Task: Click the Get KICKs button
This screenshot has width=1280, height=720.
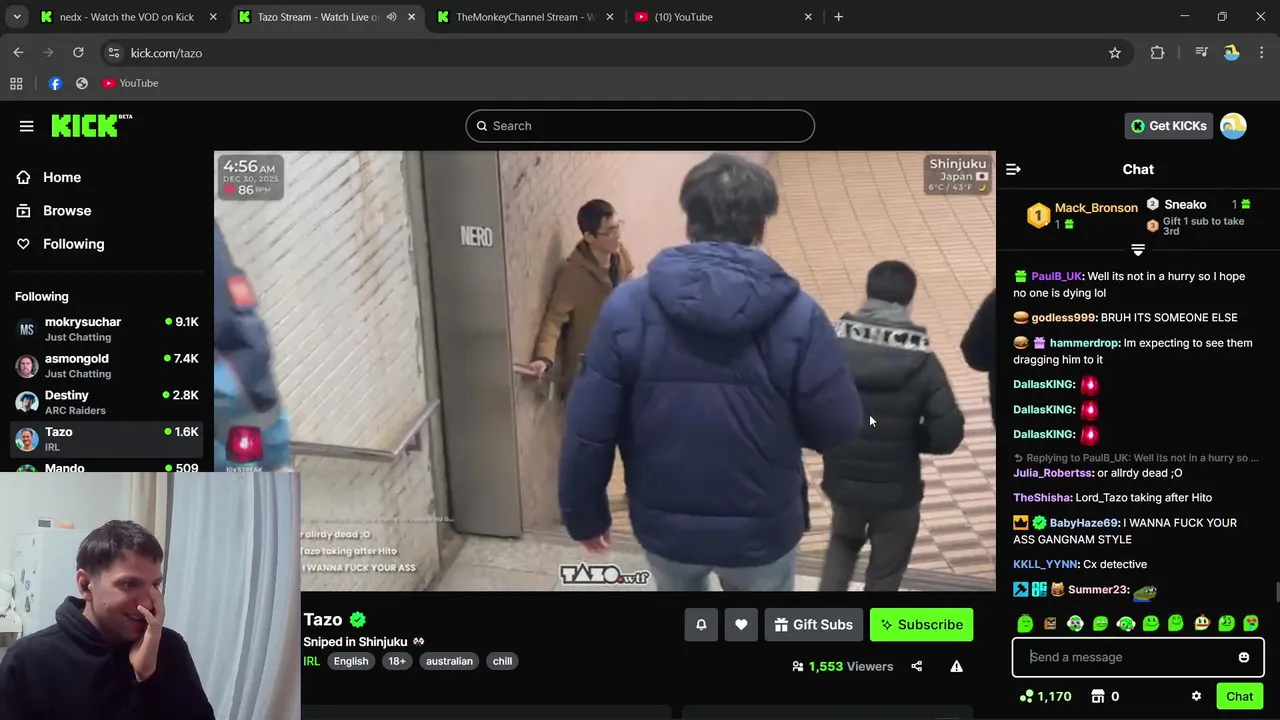Action: coord(1168,126)
